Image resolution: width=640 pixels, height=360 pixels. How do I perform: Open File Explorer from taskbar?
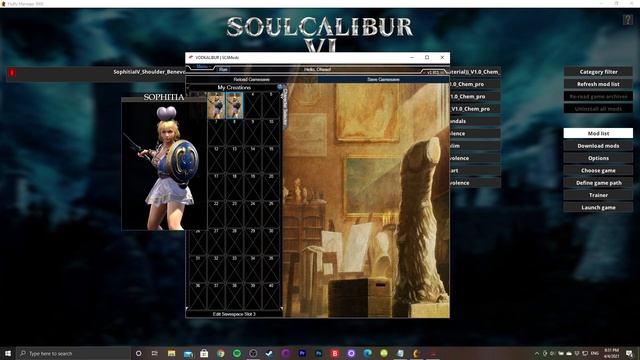(x=171, y=353)
